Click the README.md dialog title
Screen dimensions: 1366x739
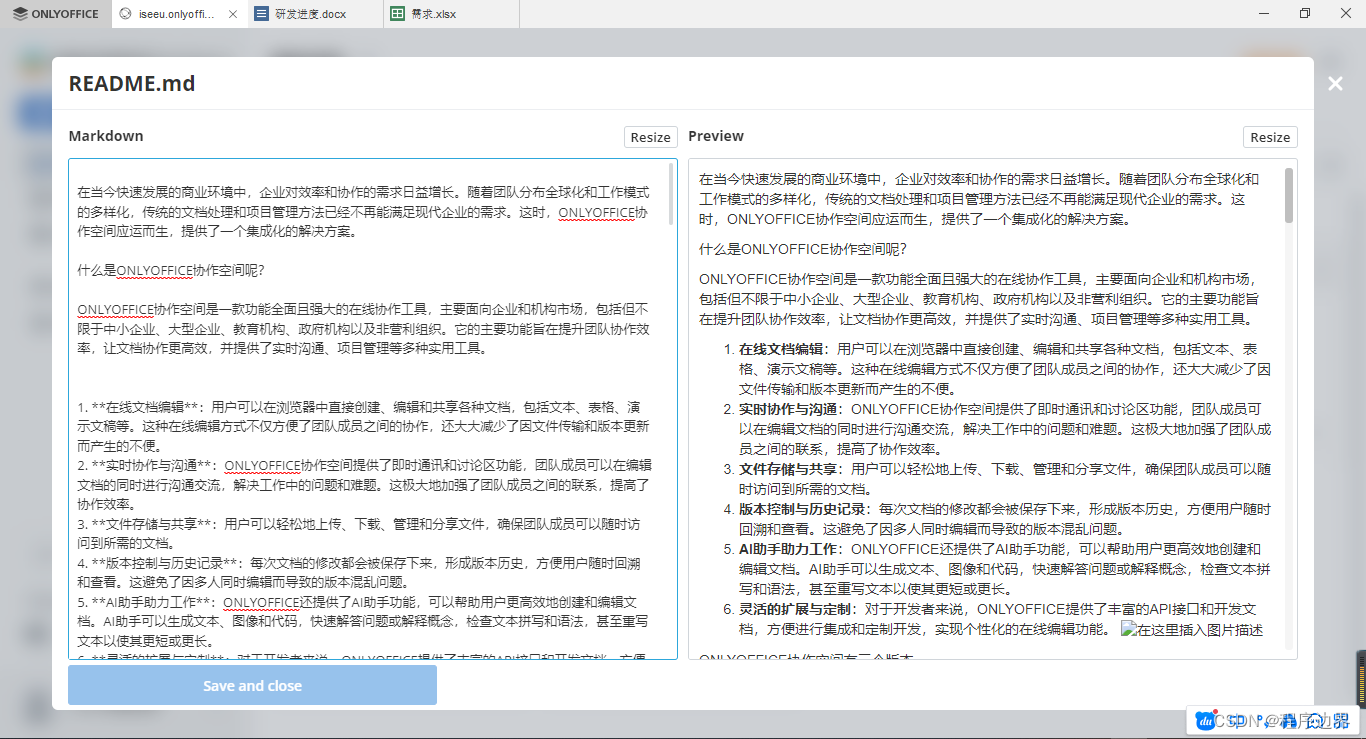click(x=132, y=83)
